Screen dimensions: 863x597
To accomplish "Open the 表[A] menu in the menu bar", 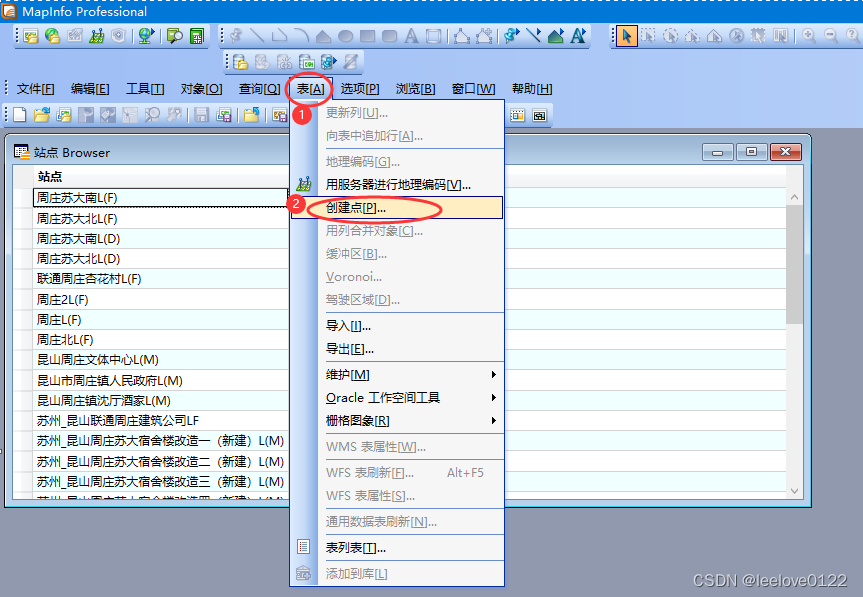I will (310, 89).
